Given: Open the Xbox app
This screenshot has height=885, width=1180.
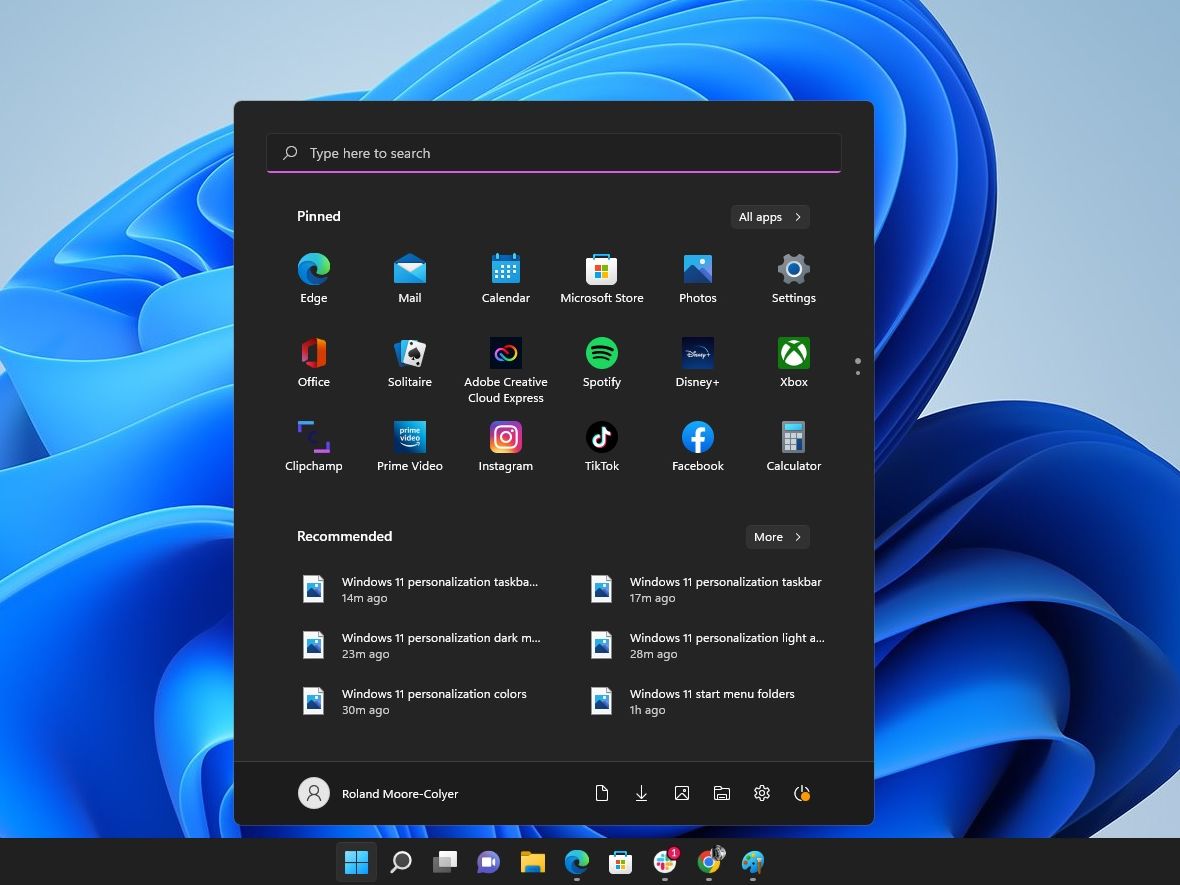Looking at the screenshot, I should (793, 353).
